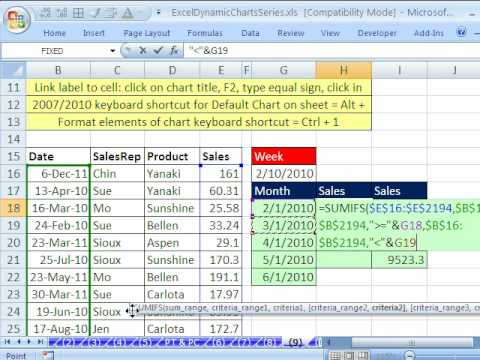Switch to Normal view in status bar
The image size is (480, 360).
pyautogui.click(x=336, y=356)
